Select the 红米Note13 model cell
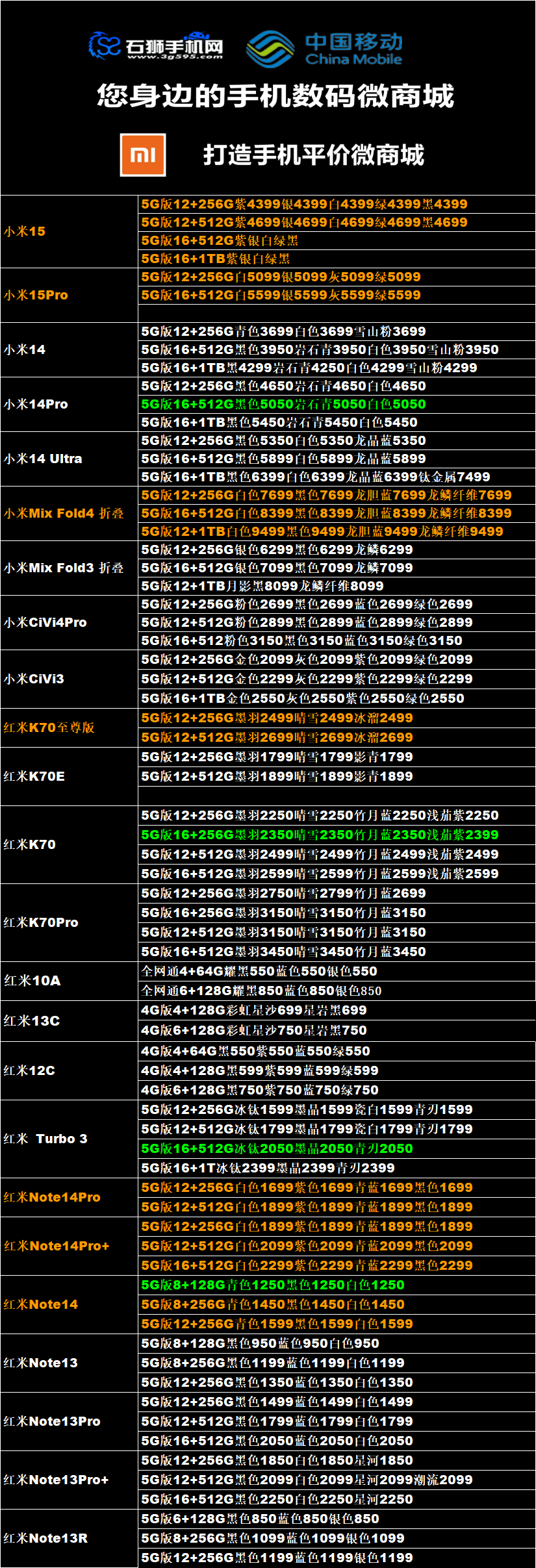The image size is (536, 1568). point(69,1363)
